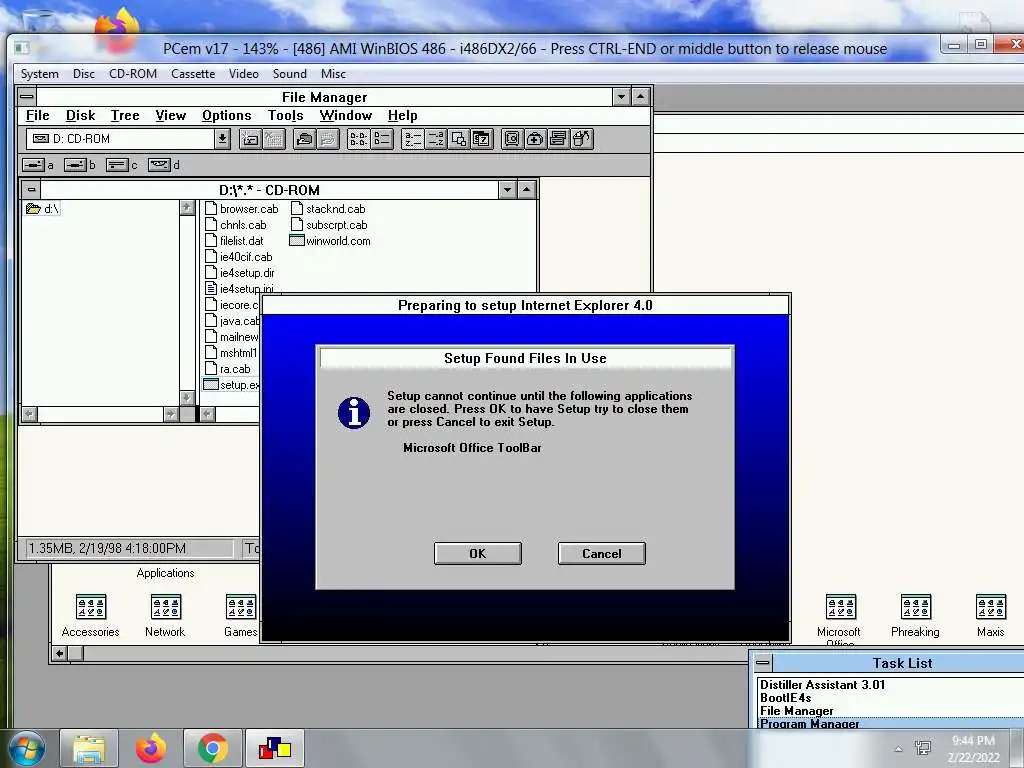Viewport: 1024px width, 768px height.
Task: Select subscrpt.cab in file list
Action: 329,225
